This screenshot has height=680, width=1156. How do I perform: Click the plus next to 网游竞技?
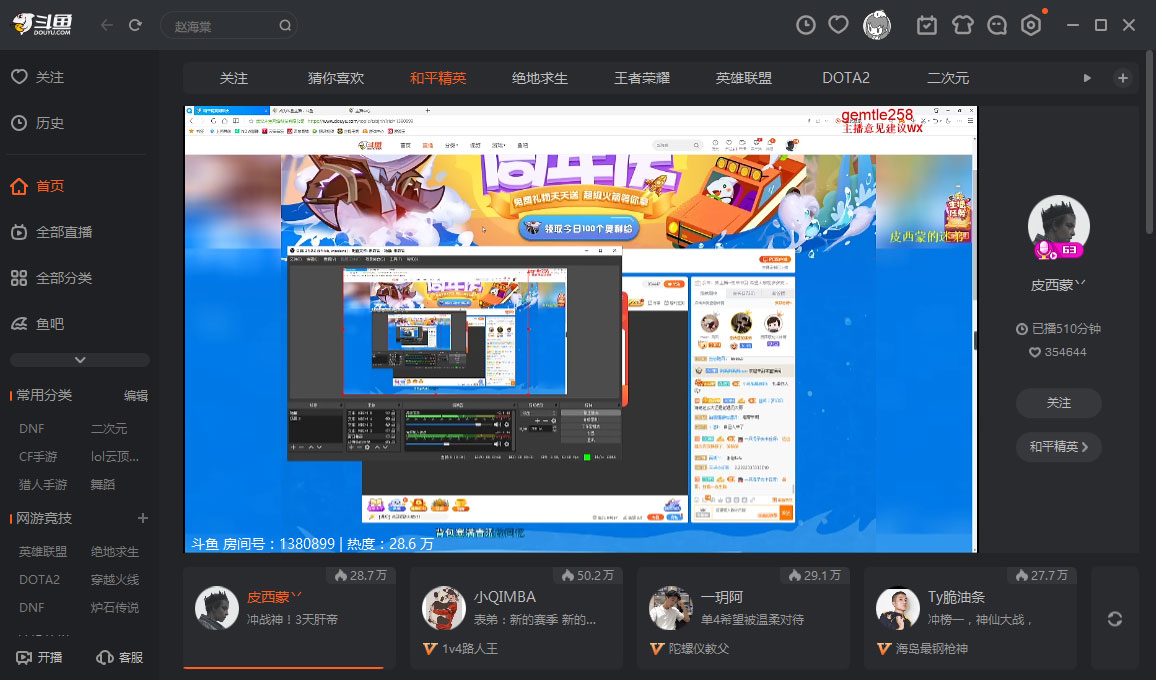(142, 518)
